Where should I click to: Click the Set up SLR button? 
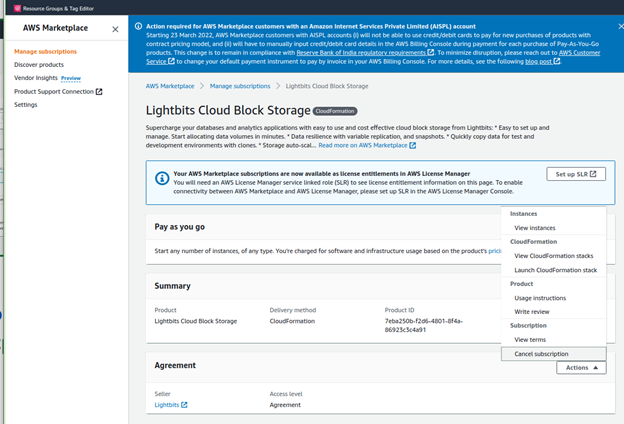[576, 174]
